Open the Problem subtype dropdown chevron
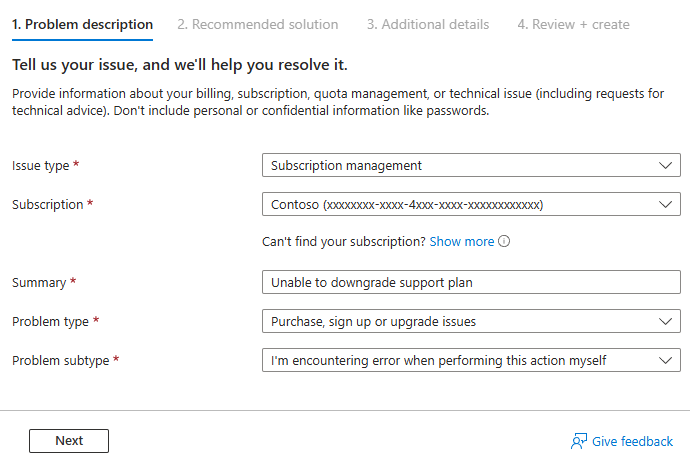Image resolution: width=690 pixels, height=463 pixels. click(667, 360)
